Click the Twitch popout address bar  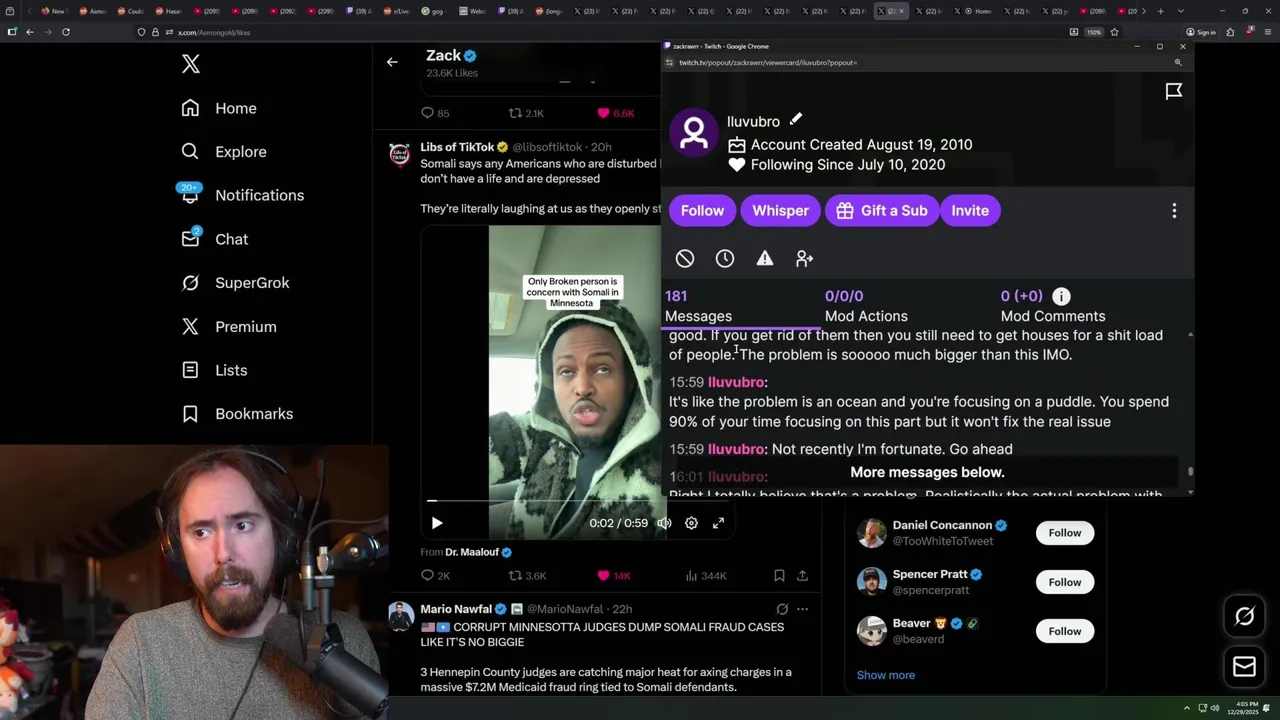(x=920, y=62)
